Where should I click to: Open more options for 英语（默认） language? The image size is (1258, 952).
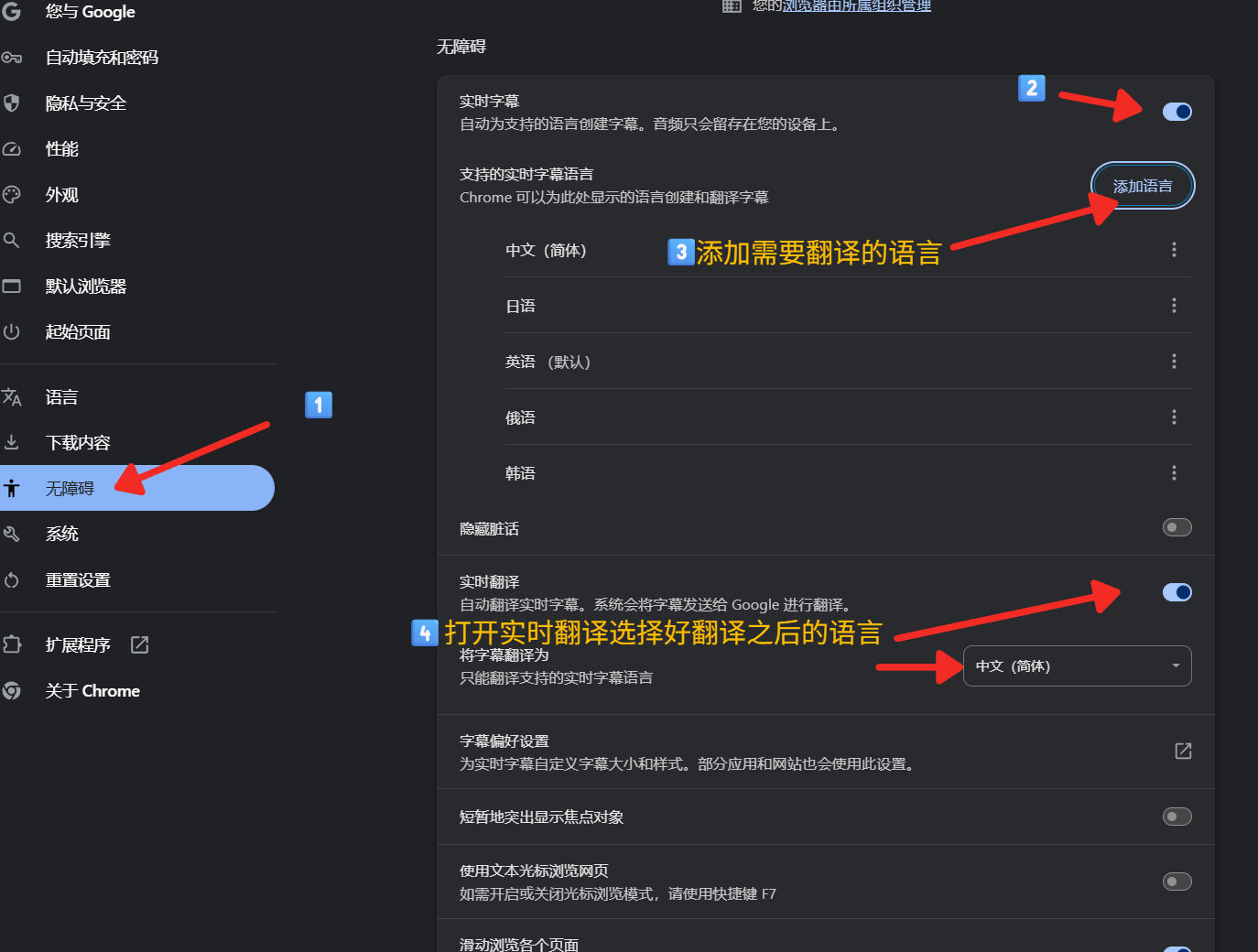(x=1174, y=362)
